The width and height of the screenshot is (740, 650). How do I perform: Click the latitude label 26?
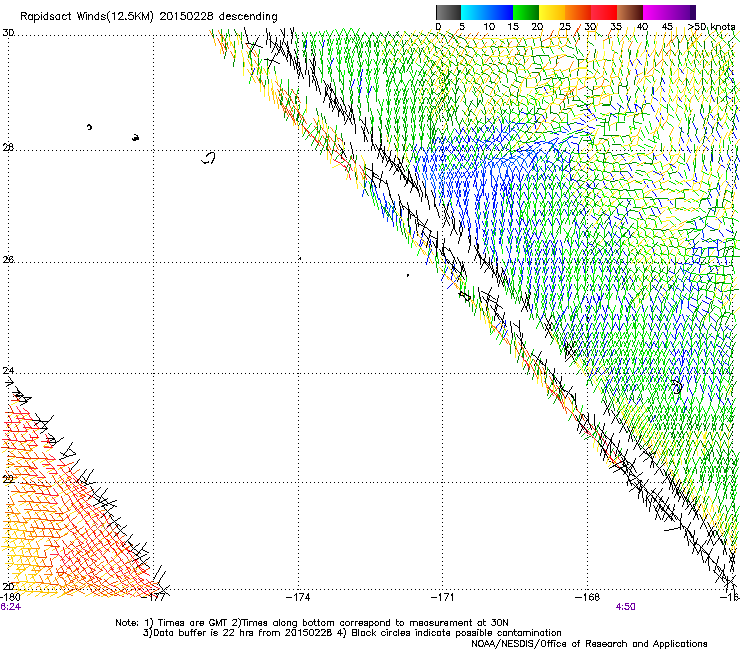[8, 259]
